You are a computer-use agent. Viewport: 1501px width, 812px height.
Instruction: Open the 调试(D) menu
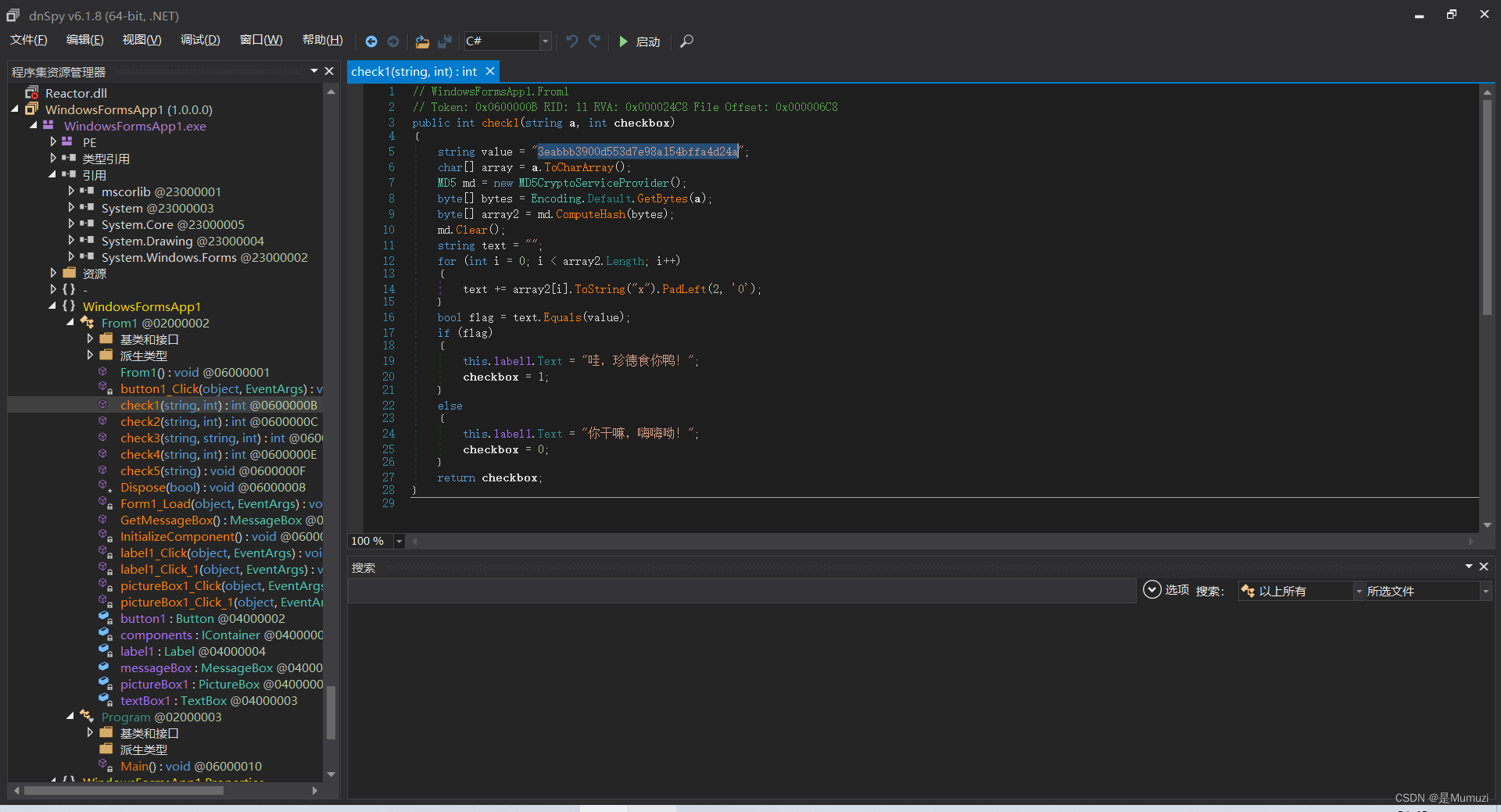(200, 40)
